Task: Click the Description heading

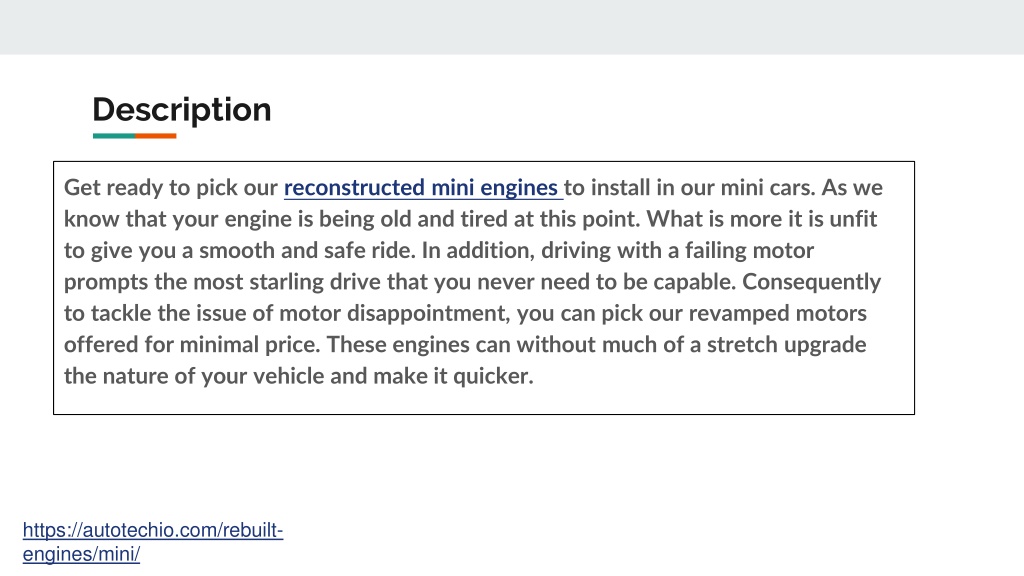Action: [x=182, y=110]
